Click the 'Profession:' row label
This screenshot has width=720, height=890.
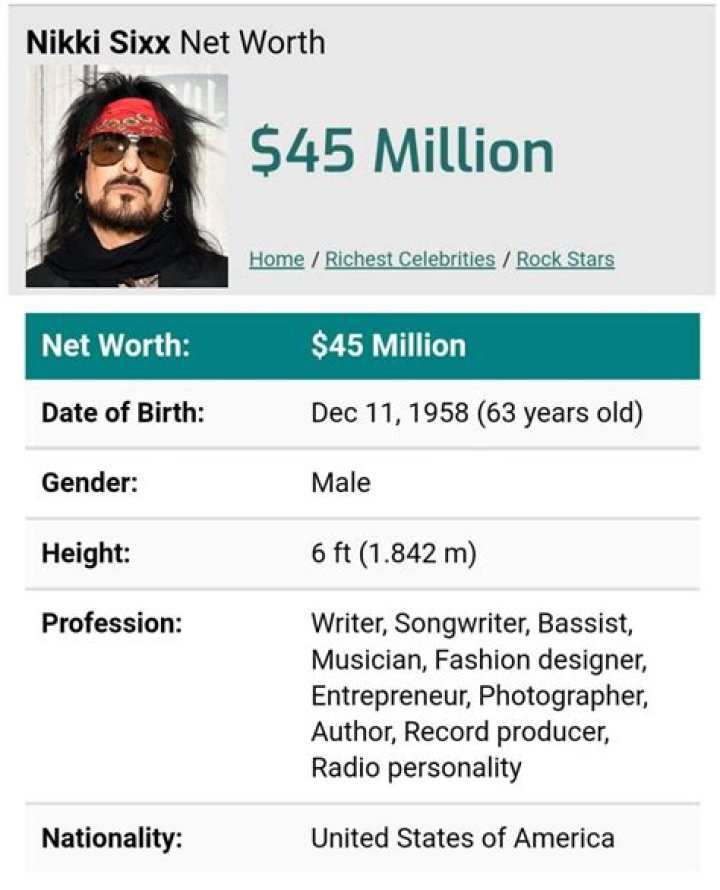(112, 624)
